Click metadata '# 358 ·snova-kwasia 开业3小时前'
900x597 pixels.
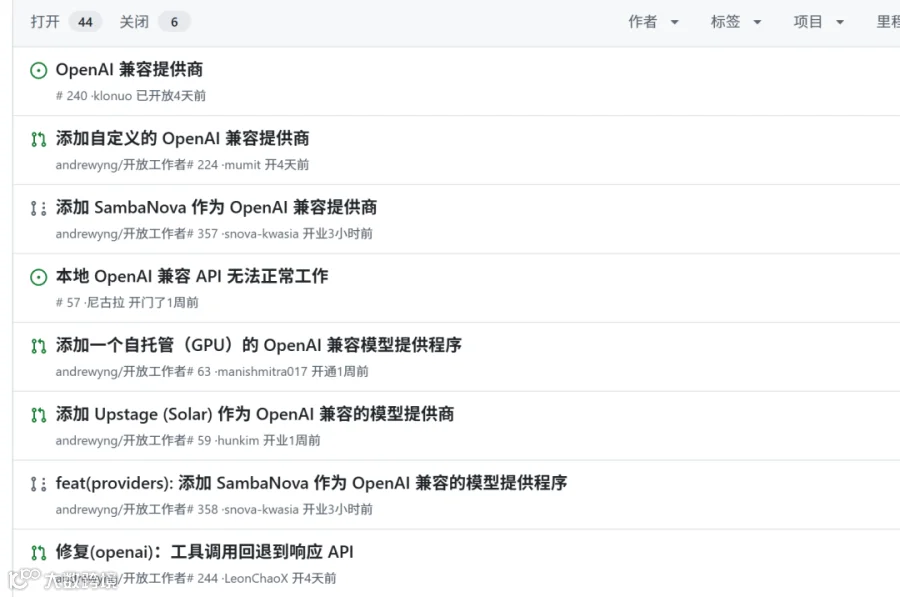(x=280, y=509)
